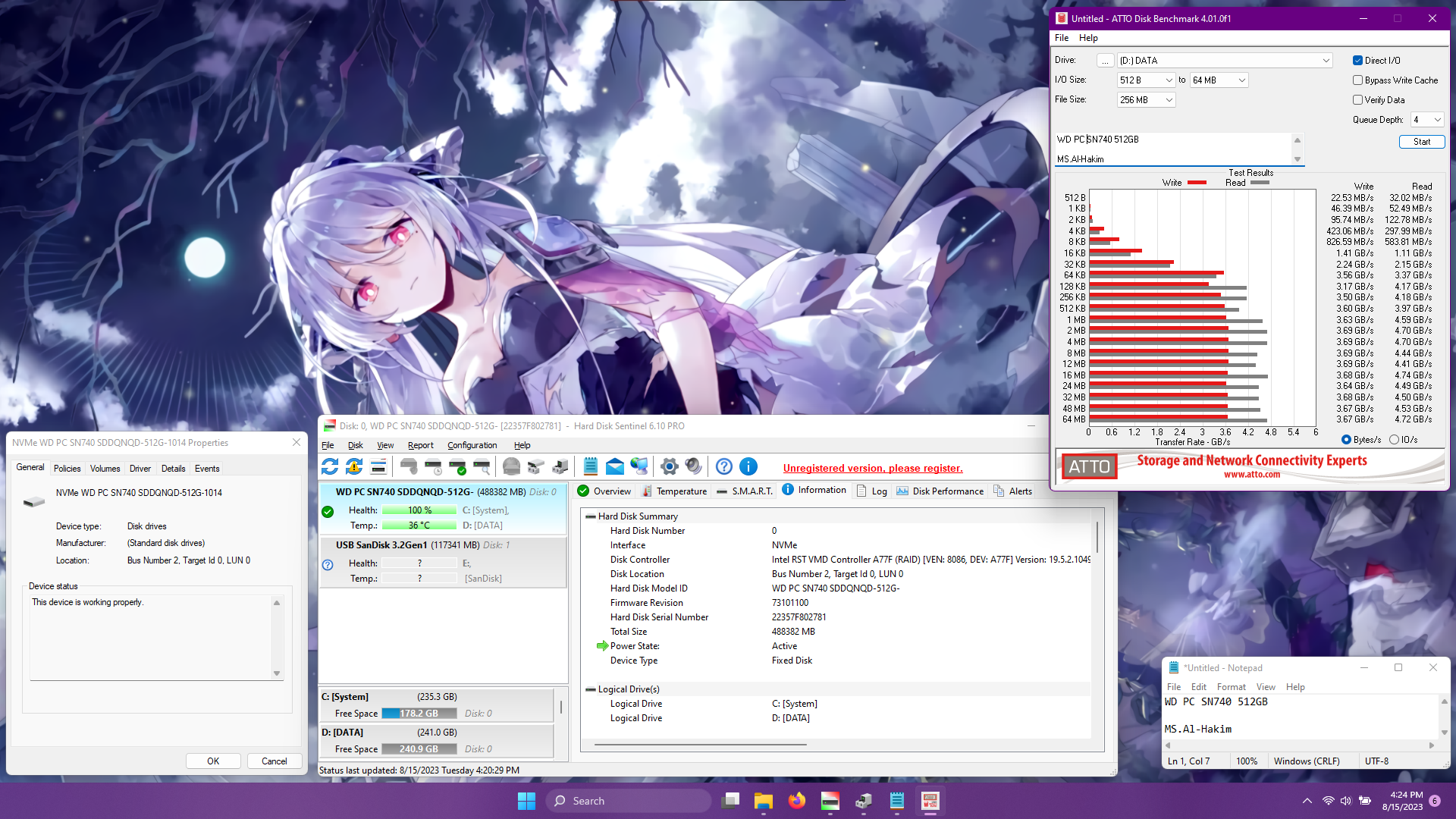This screenshot has width=1456, height=819.
Task: Open the I/O Size end dropdown showing 64 MB
Action: [x=1219, y=80]
